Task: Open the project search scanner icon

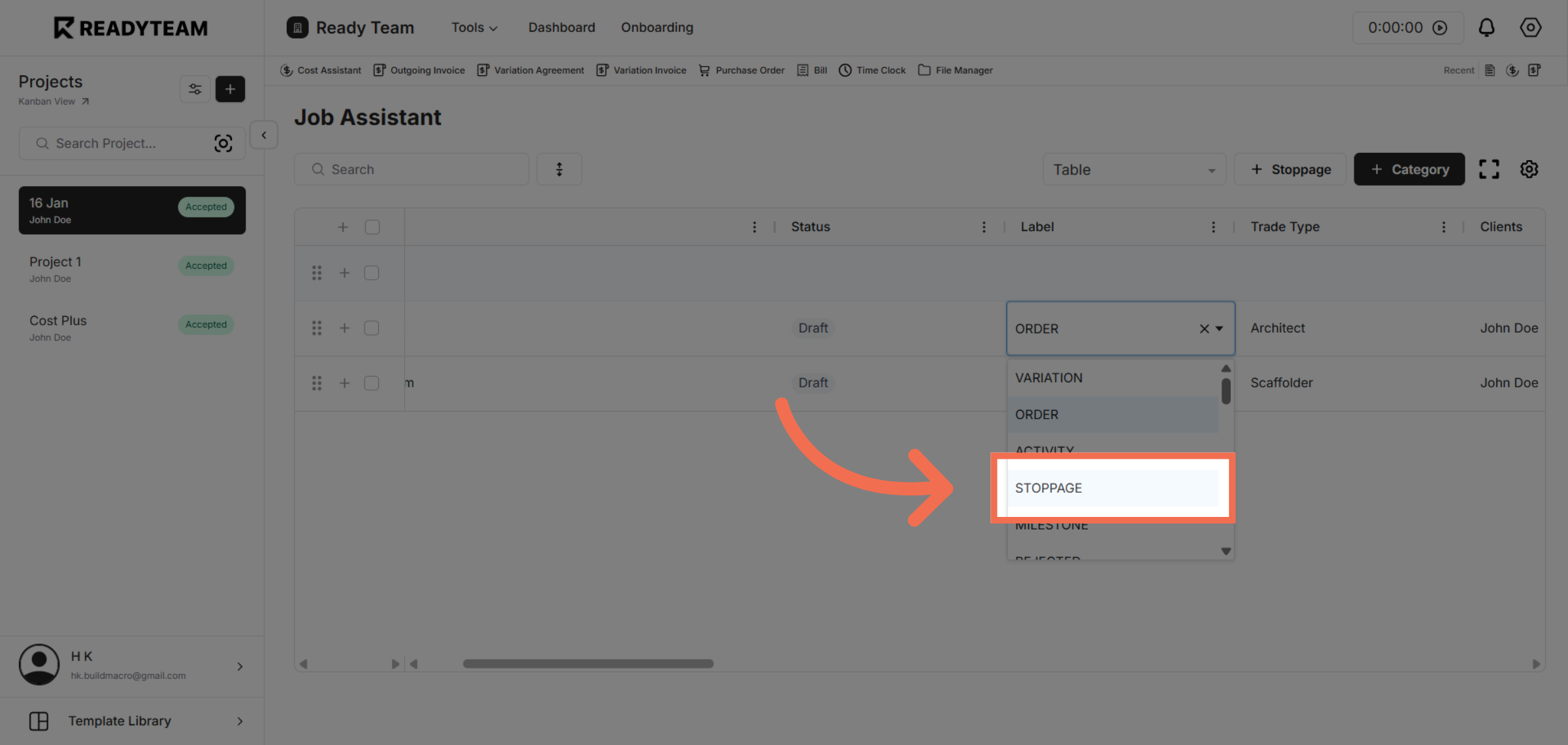Action: pyautogui.click(x=223, y=143)
